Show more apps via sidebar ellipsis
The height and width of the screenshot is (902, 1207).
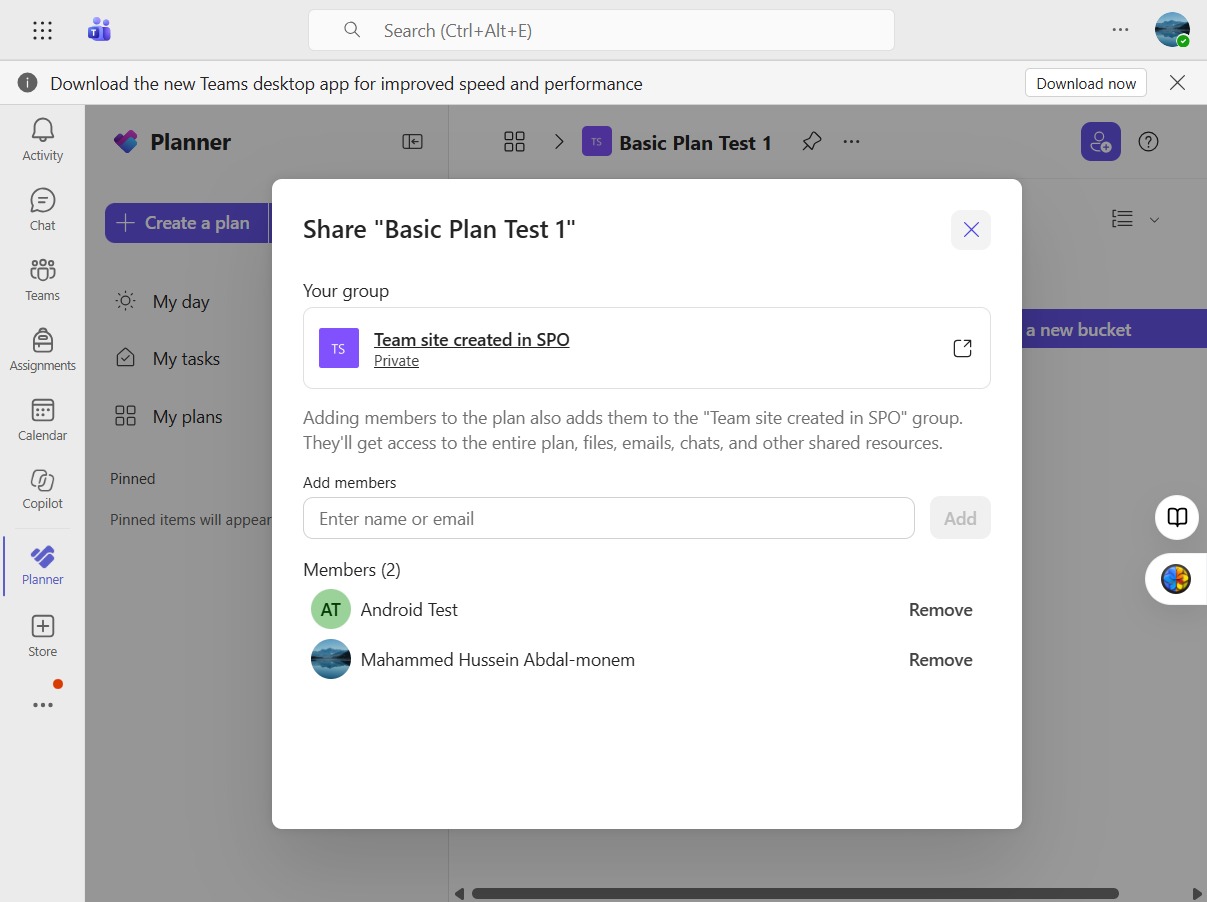[42, 705]
